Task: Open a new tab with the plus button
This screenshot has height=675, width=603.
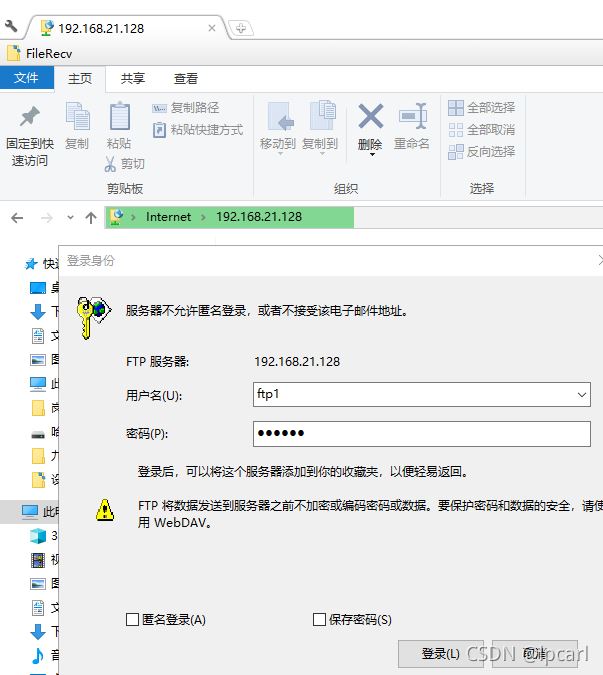Action: coord(241,28)
